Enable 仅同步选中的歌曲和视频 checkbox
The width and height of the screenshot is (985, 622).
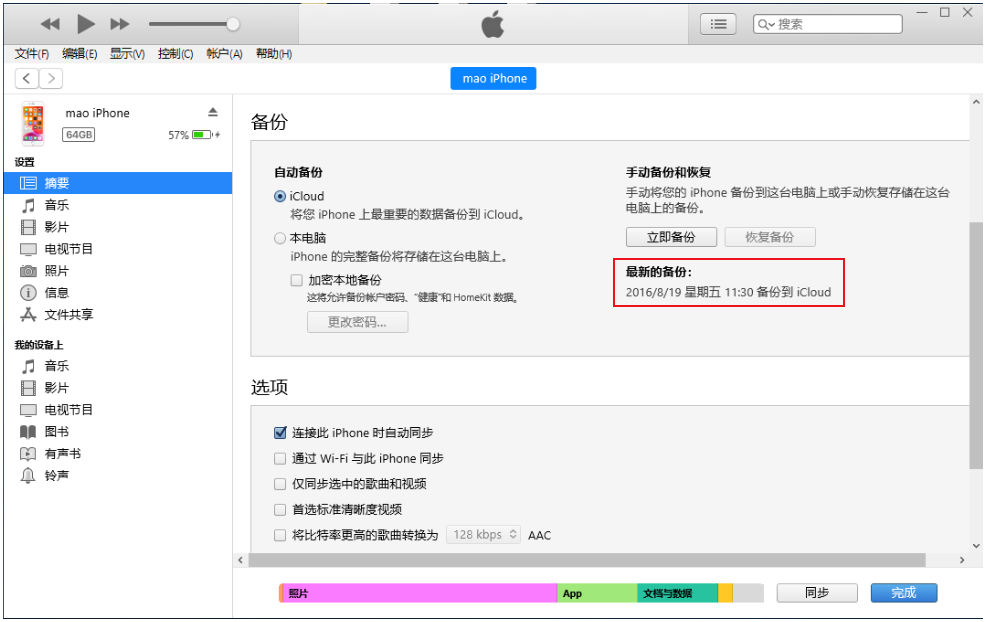pyautogui.click(x=280, y=484)
